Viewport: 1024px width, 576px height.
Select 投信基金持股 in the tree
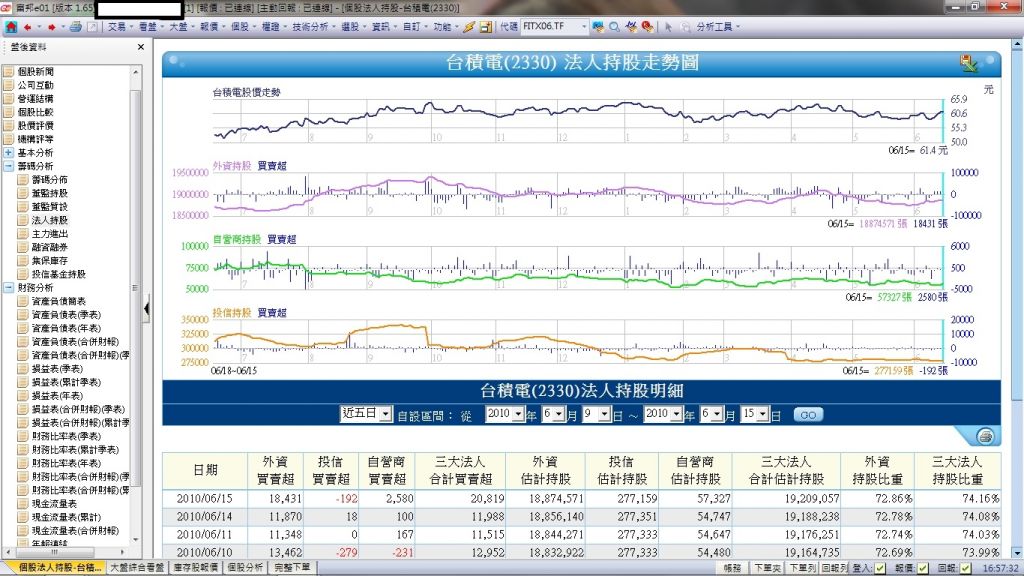click(x=59, y=274)
